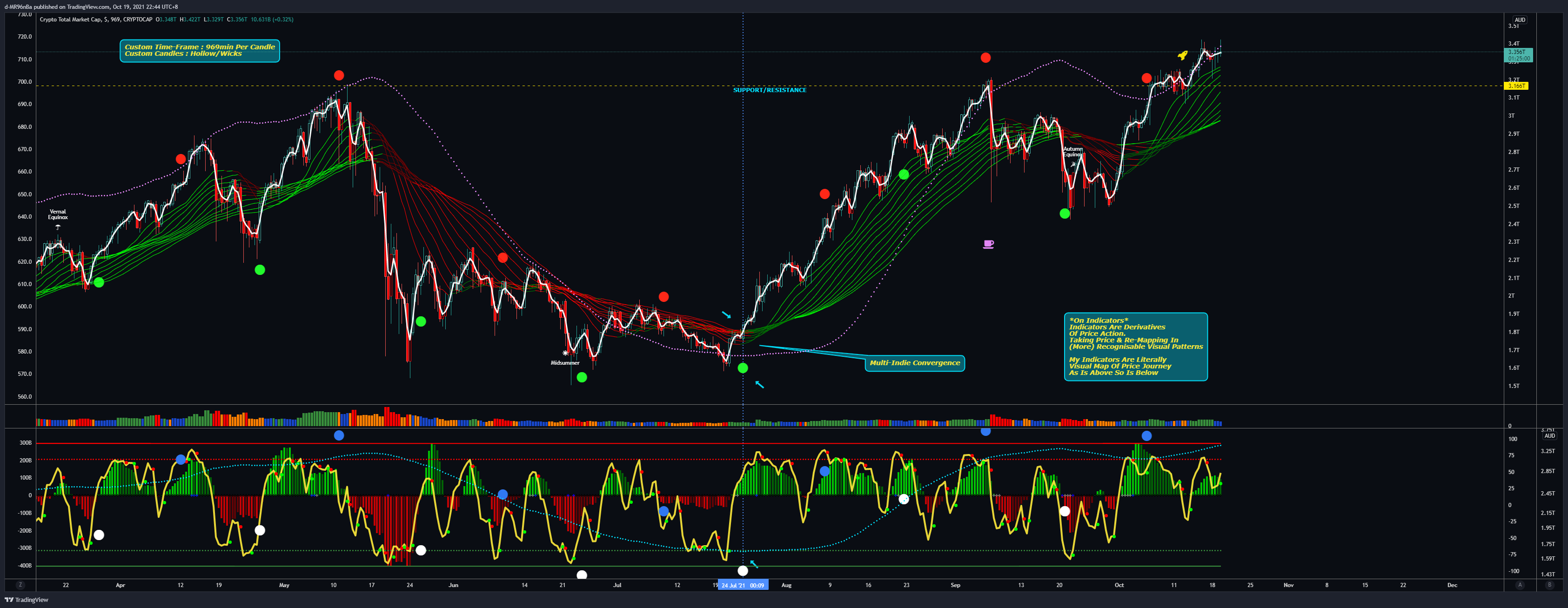
Task: Click the 3.4T level on right price scale
Action: point(1513,44)
